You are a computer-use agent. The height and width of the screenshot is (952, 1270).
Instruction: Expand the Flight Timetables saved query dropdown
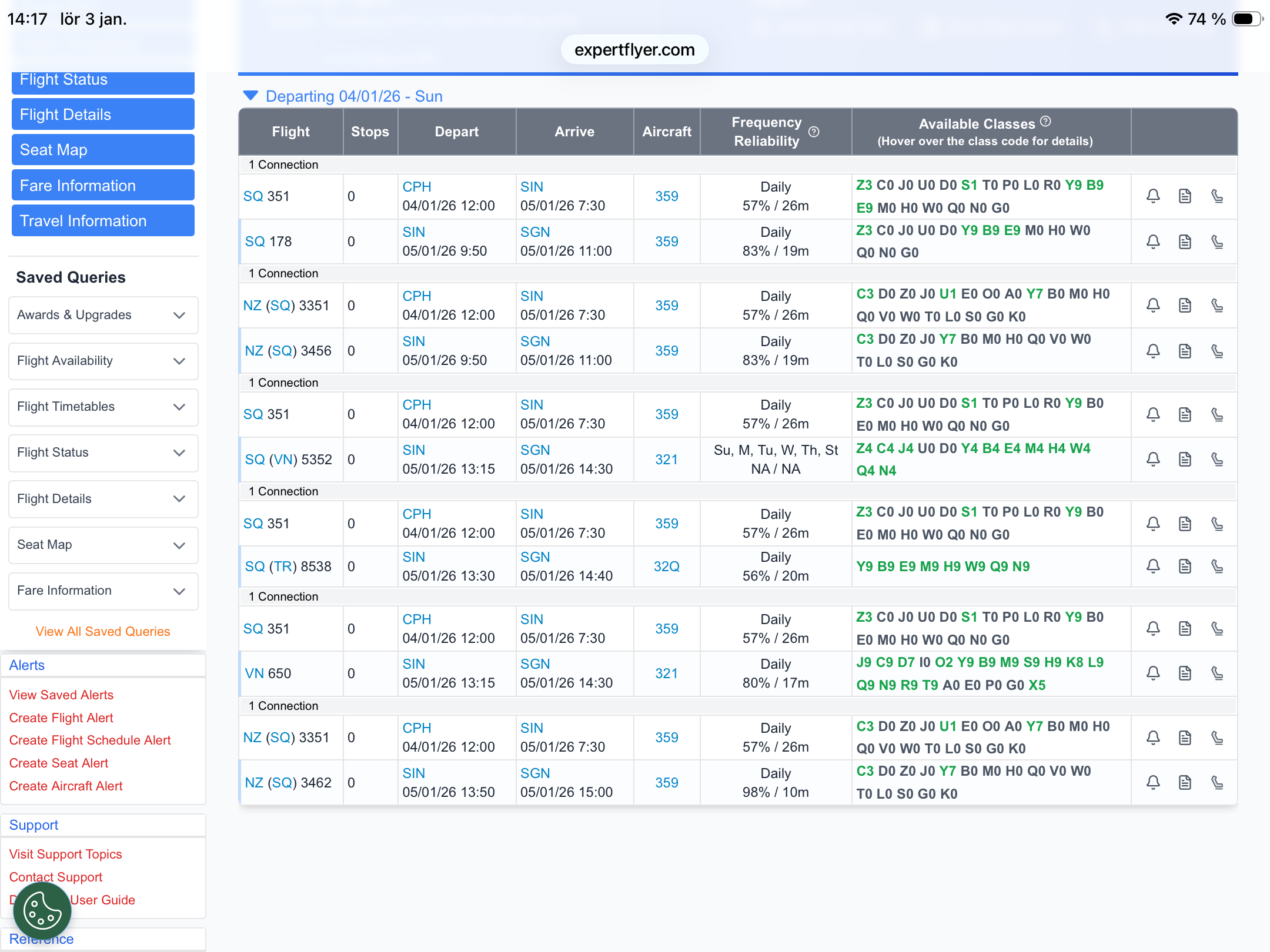pos(103,407)
